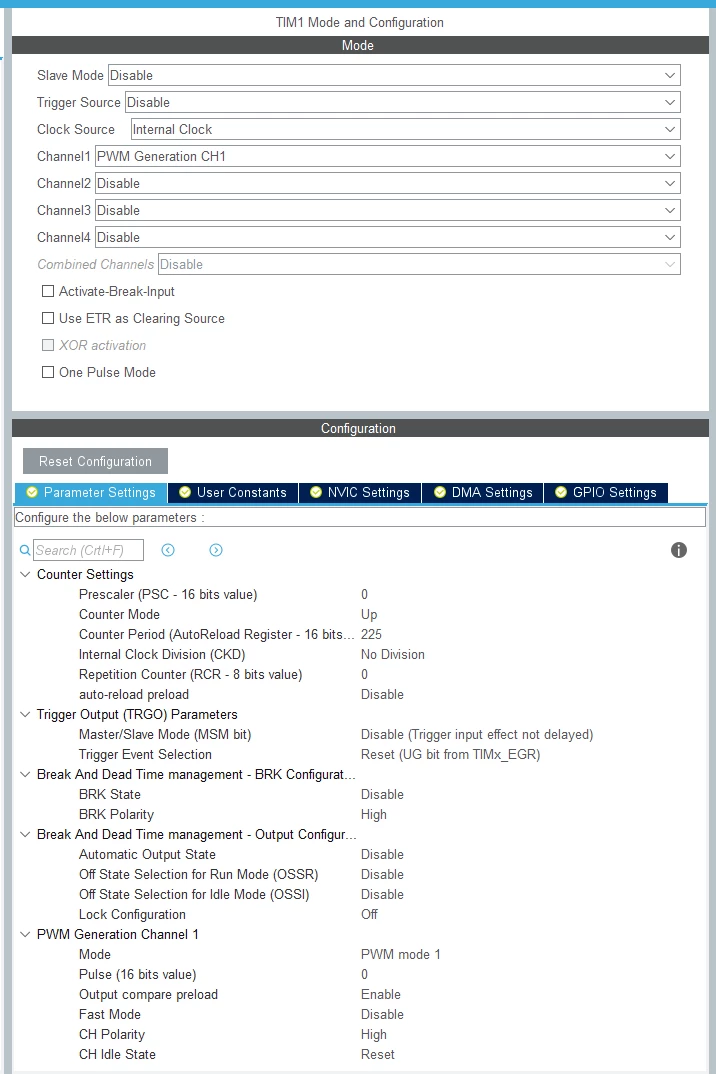The width and height of the screenshot is (716, 1074).
Task: Open the NVIC Settings tab
Action: [360, 492]
